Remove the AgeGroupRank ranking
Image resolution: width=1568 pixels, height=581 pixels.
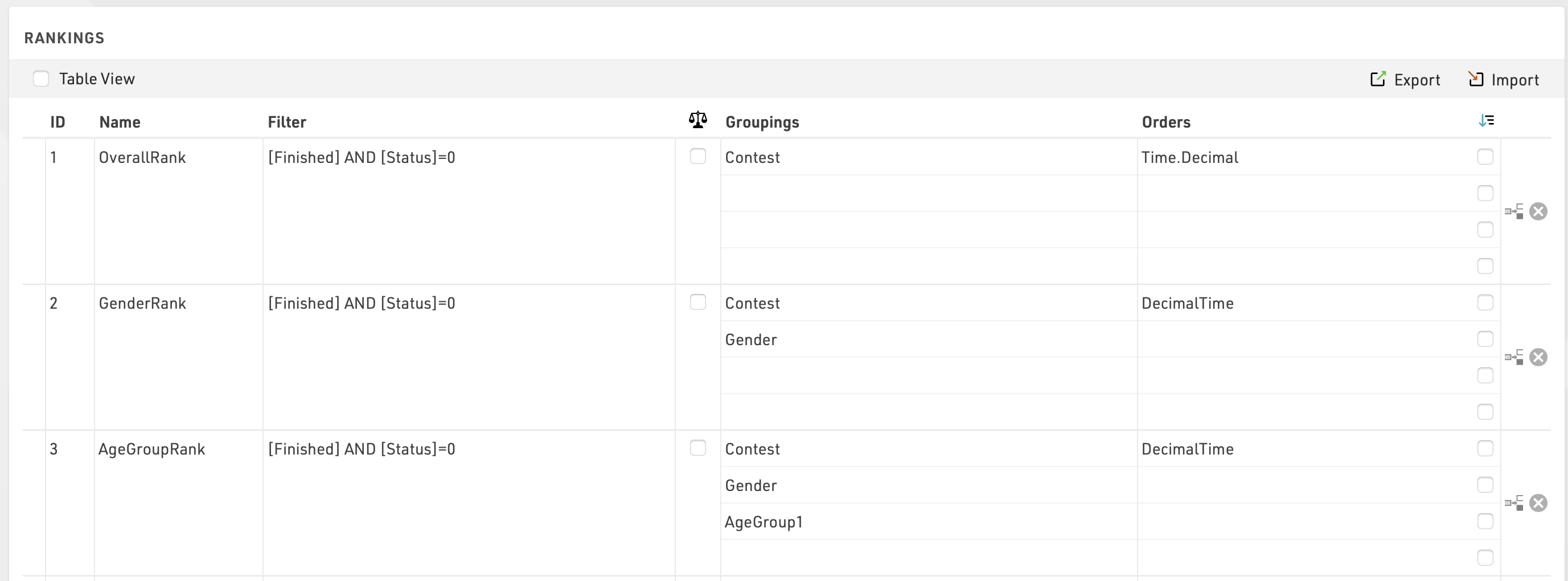tap(1538, 503)
